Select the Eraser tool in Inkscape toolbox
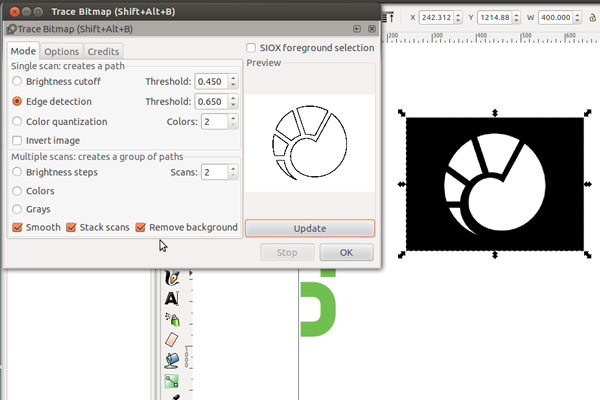This screenshot has height=400, width=600. (172, 340)
